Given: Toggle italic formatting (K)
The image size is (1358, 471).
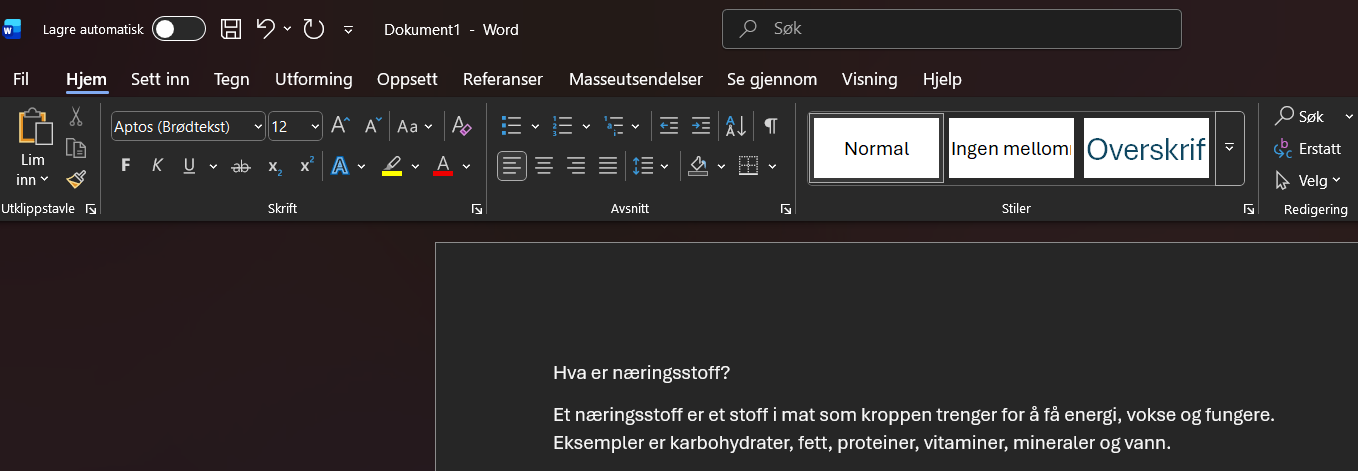Looking at the screenshot, I should point(157,166).
